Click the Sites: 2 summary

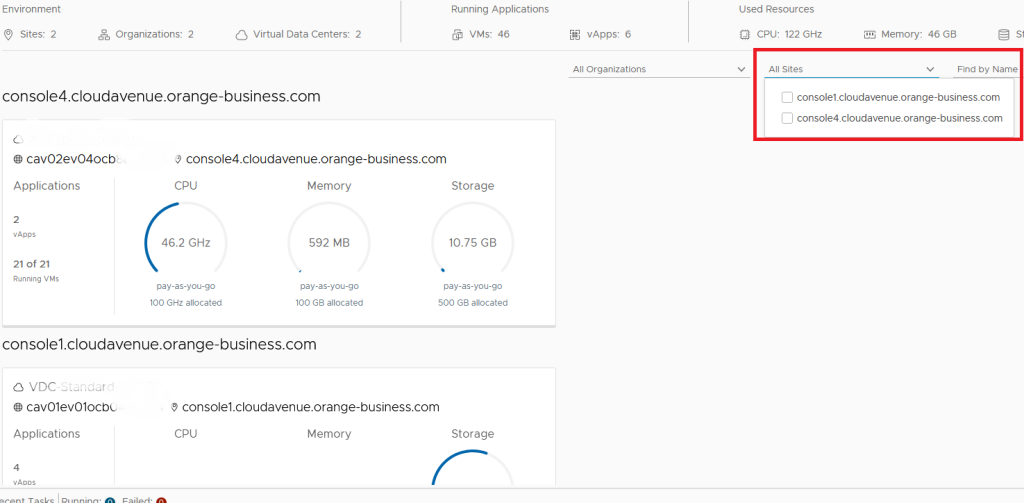[x=30, y=34]
